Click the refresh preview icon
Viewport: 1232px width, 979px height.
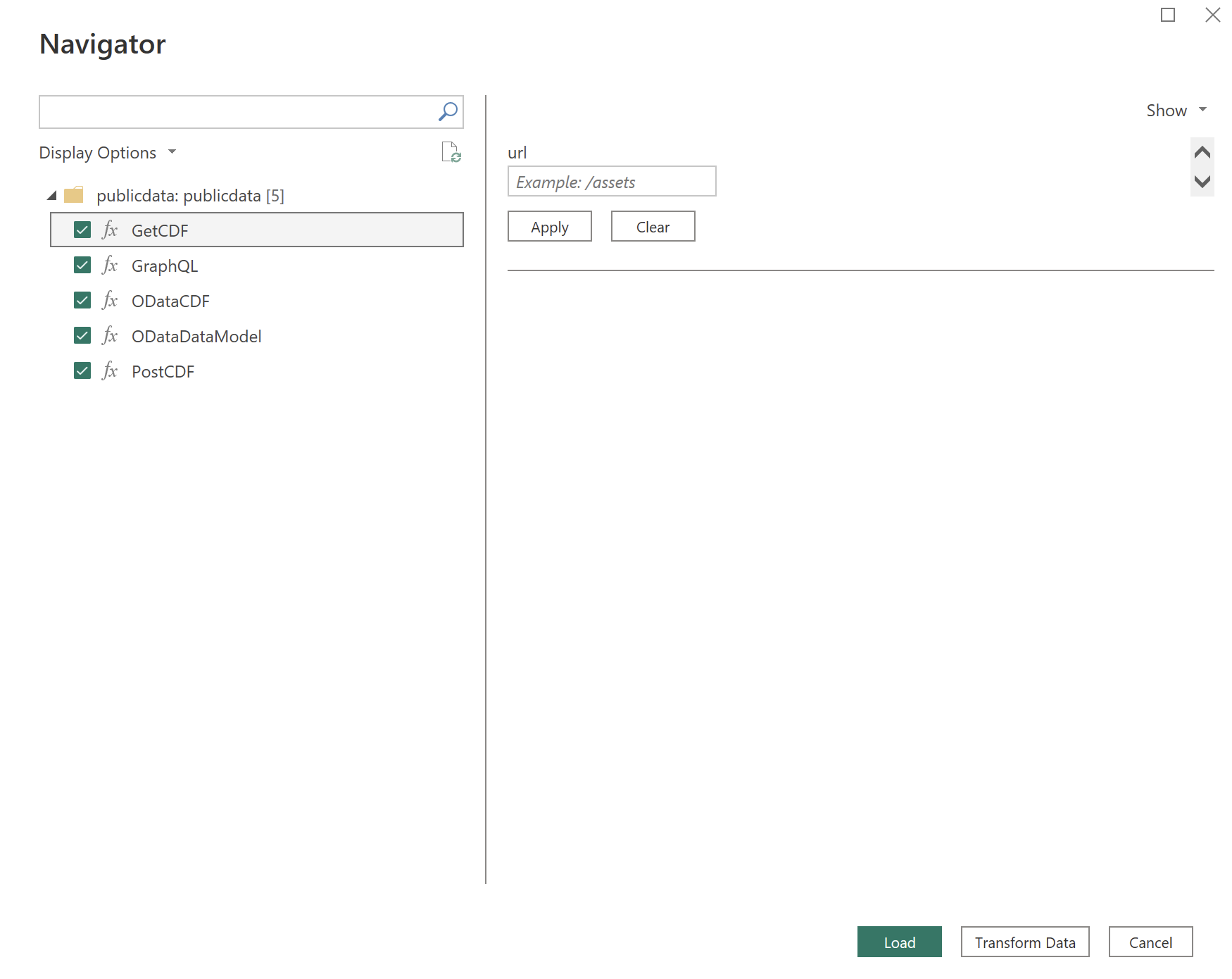(451, 154)
